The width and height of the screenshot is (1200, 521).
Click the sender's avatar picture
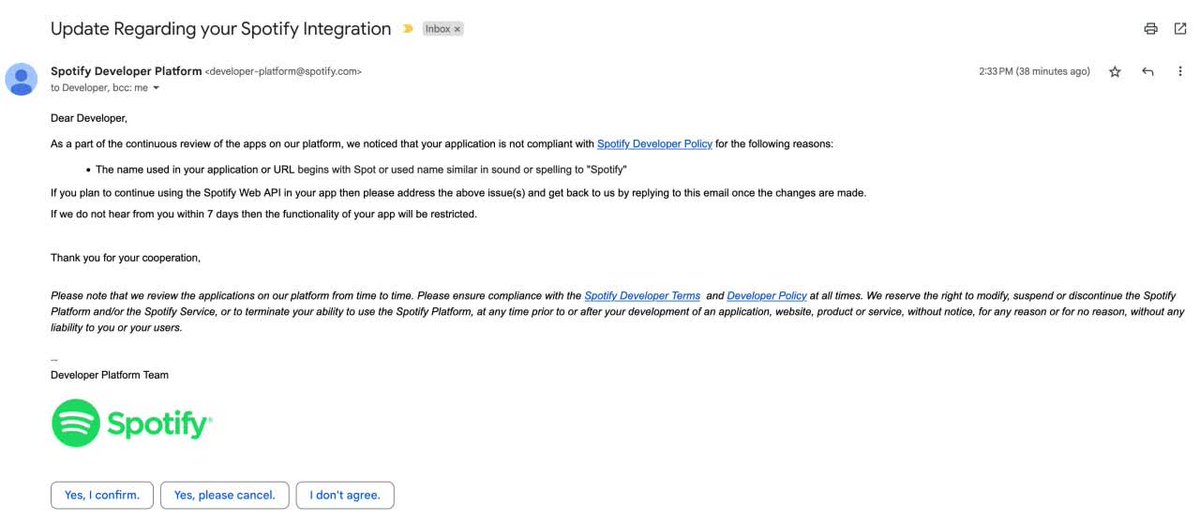tap(21, 78)
